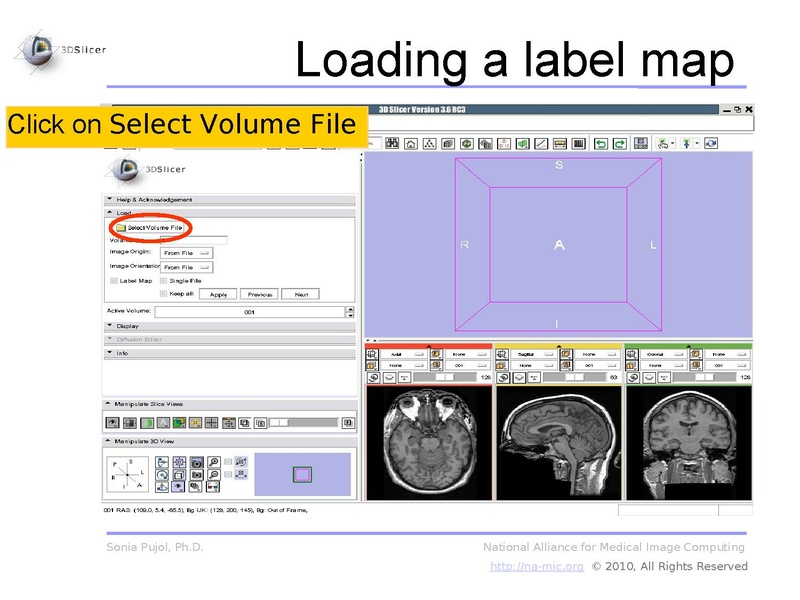Toggle slice visibility eye in the Axial viewer controls
The width and height of the screenshot is (800, 600).
391,376
